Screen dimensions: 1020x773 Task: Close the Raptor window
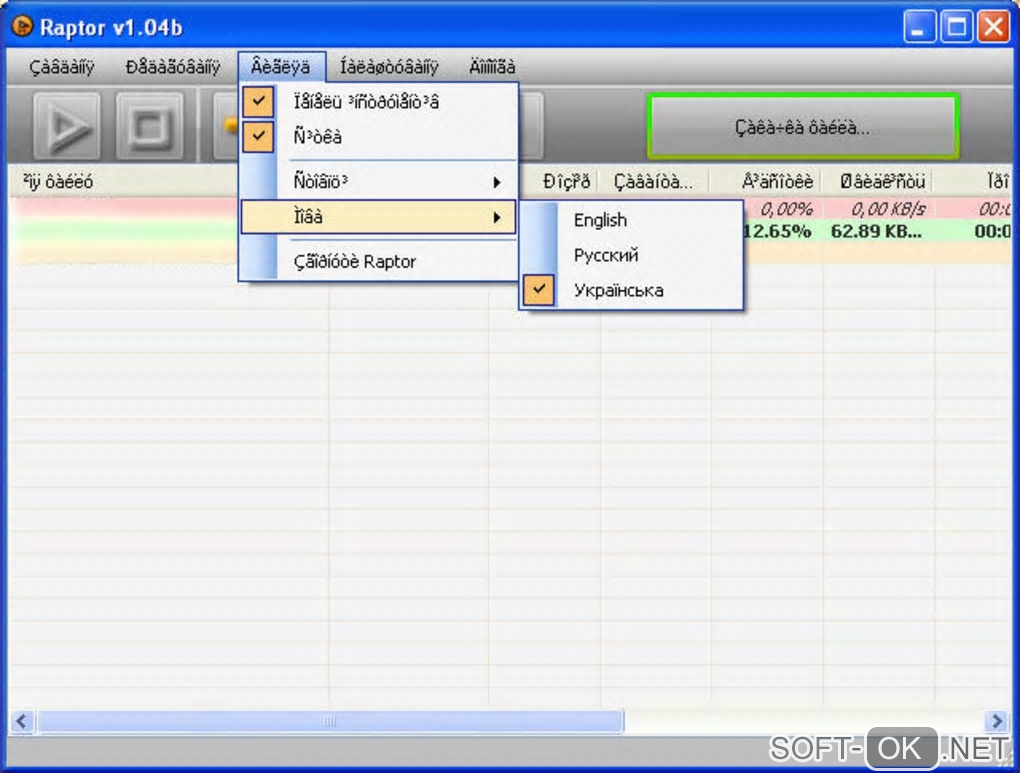[x=993, y=27]
